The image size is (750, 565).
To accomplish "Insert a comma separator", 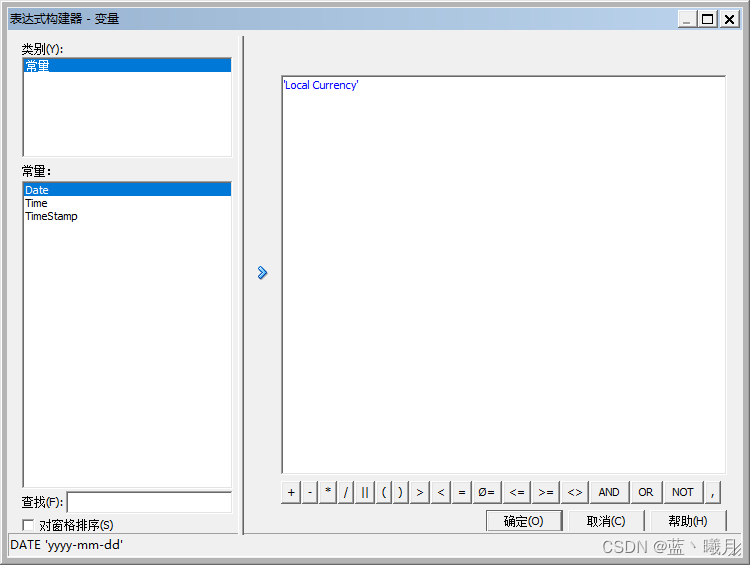I will click(713, 492).
